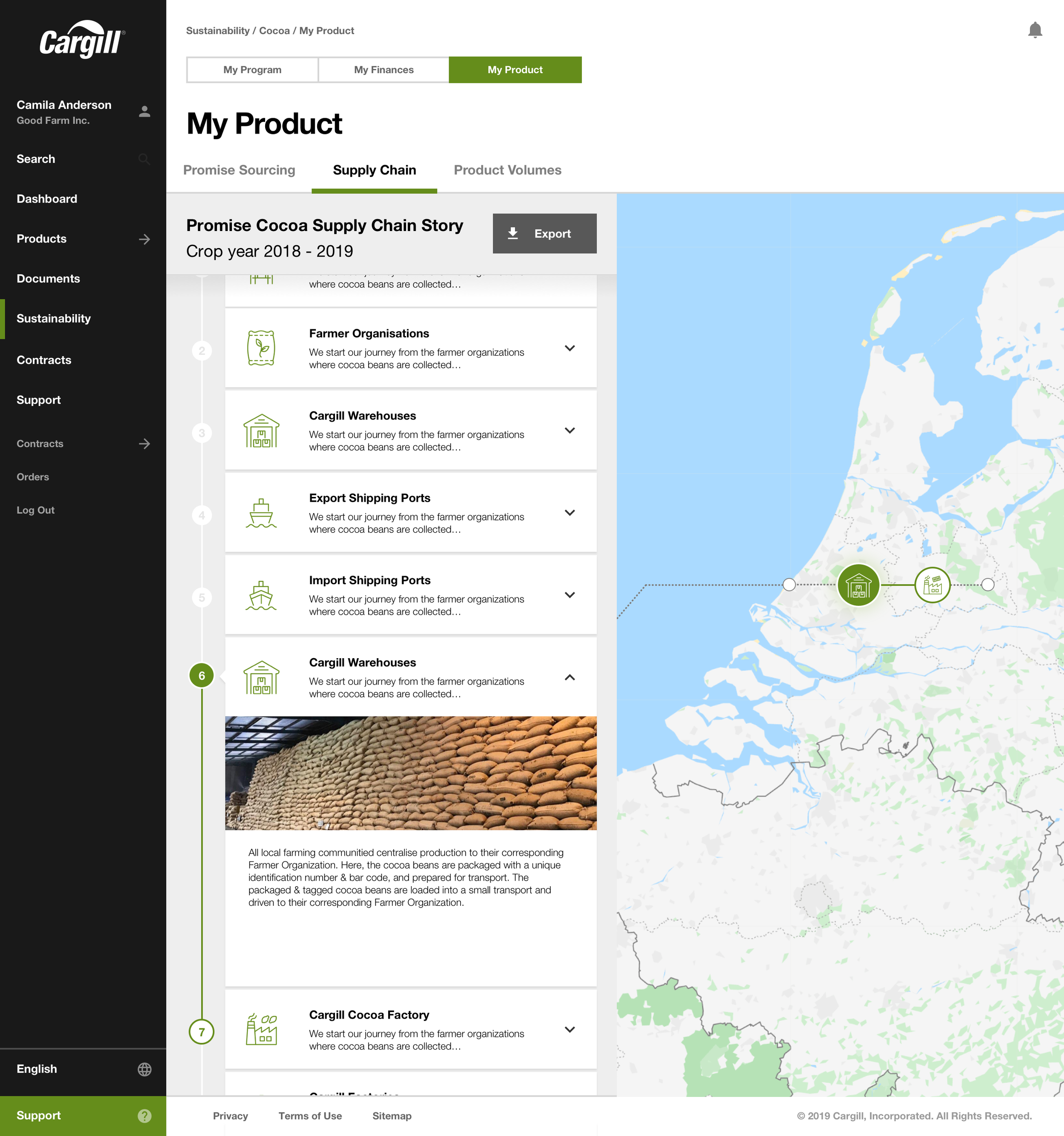Click the Cargill Cocoa Factory title

point(369,1015)
